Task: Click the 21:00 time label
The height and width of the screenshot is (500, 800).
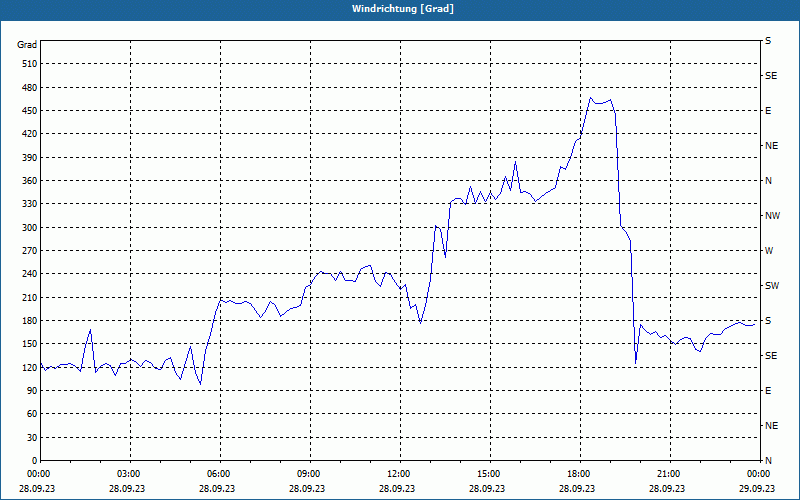Action: (667, 473)
